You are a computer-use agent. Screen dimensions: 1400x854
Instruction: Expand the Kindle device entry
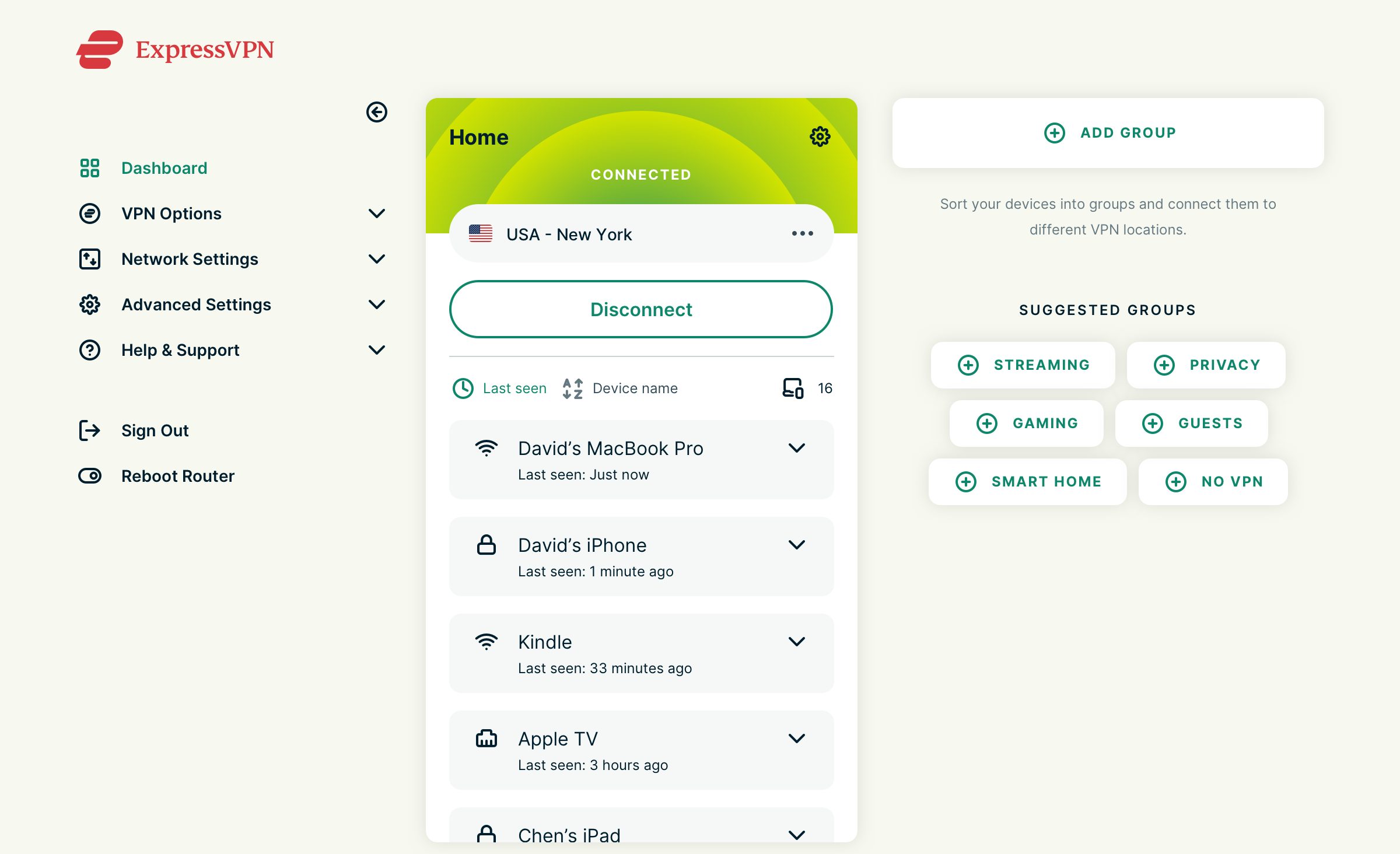(x=797, y=641)
